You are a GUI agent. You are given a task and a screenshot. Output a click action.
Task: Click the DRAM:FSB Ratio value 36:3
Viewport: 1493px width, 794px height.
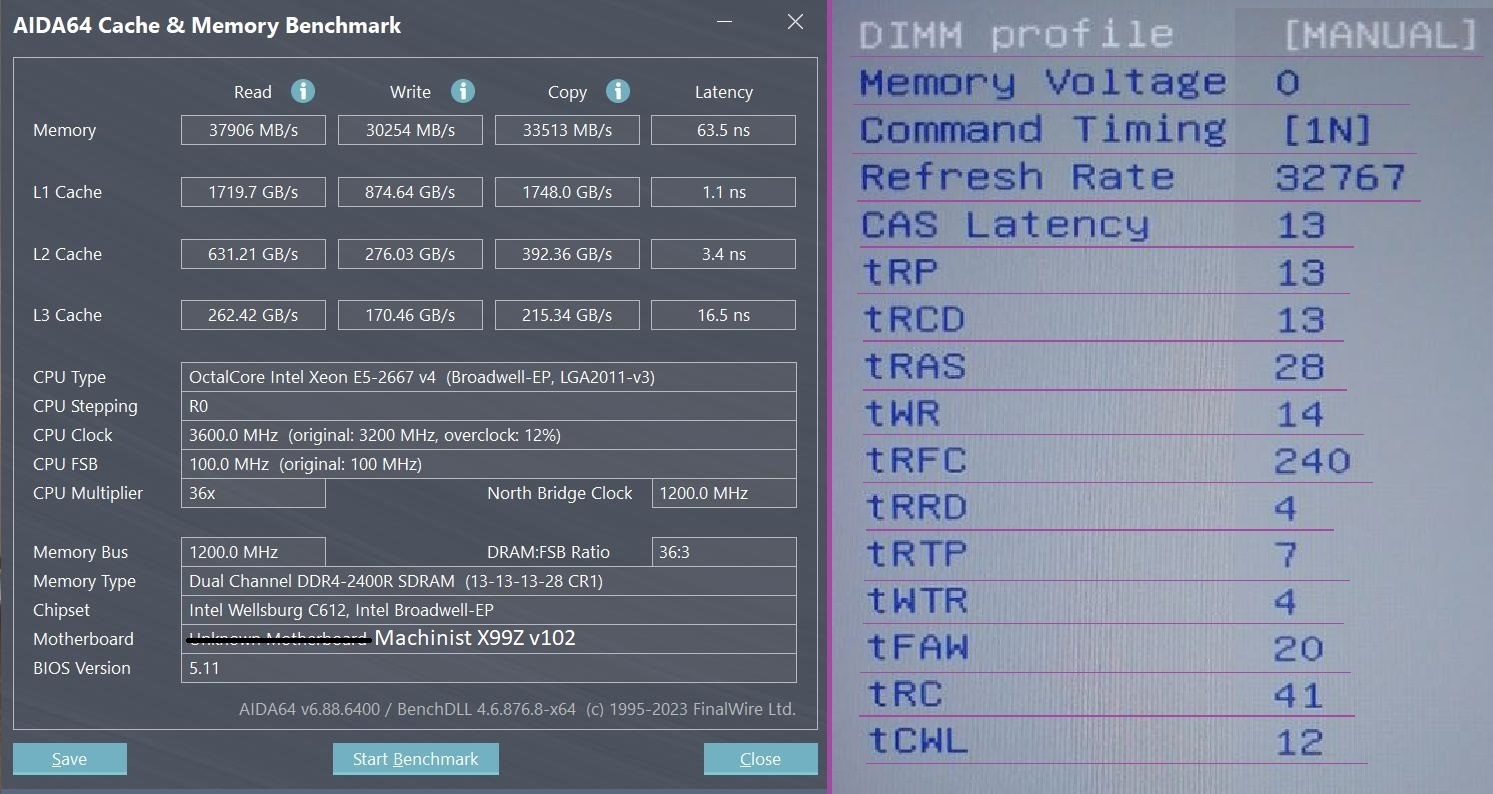coord(724,552)
